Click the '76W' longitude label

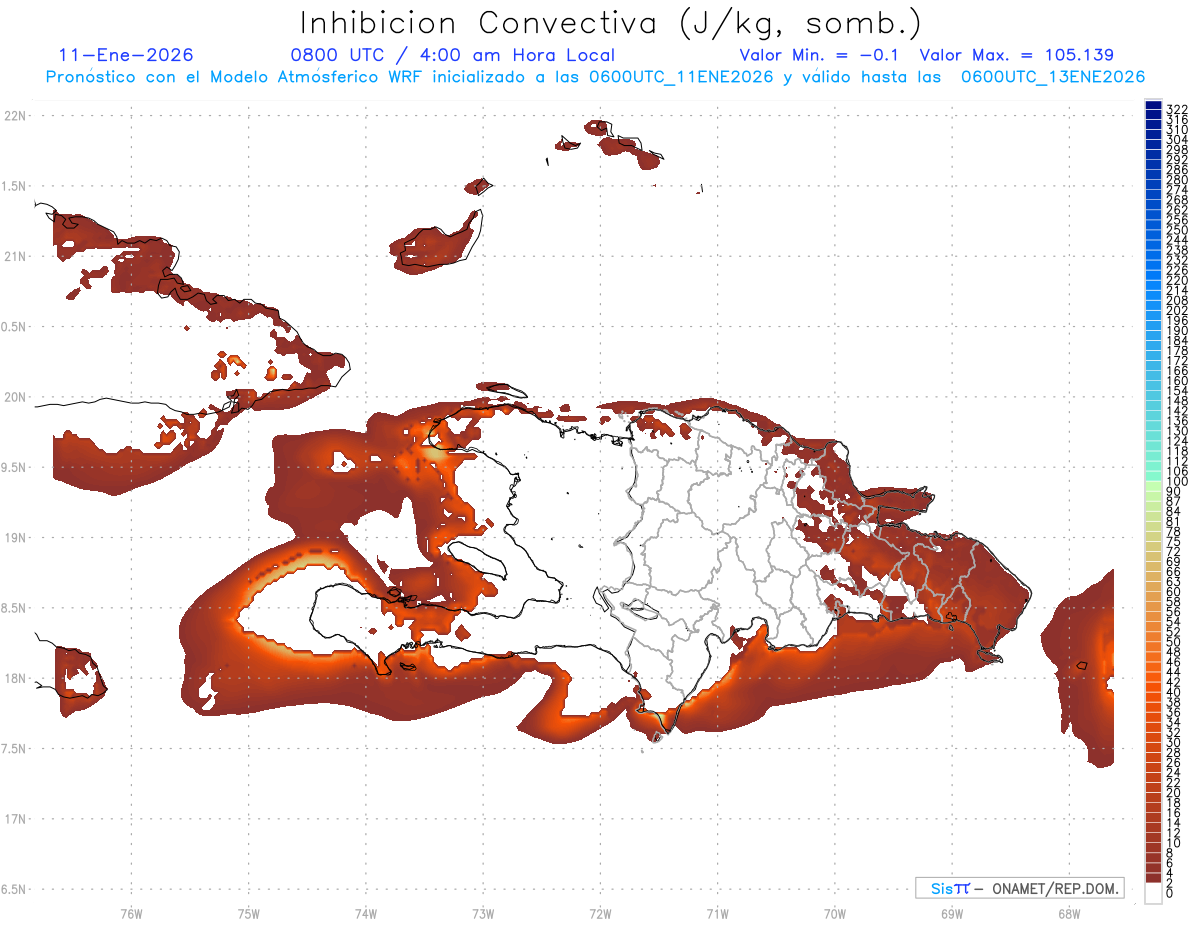pos(131,913)
